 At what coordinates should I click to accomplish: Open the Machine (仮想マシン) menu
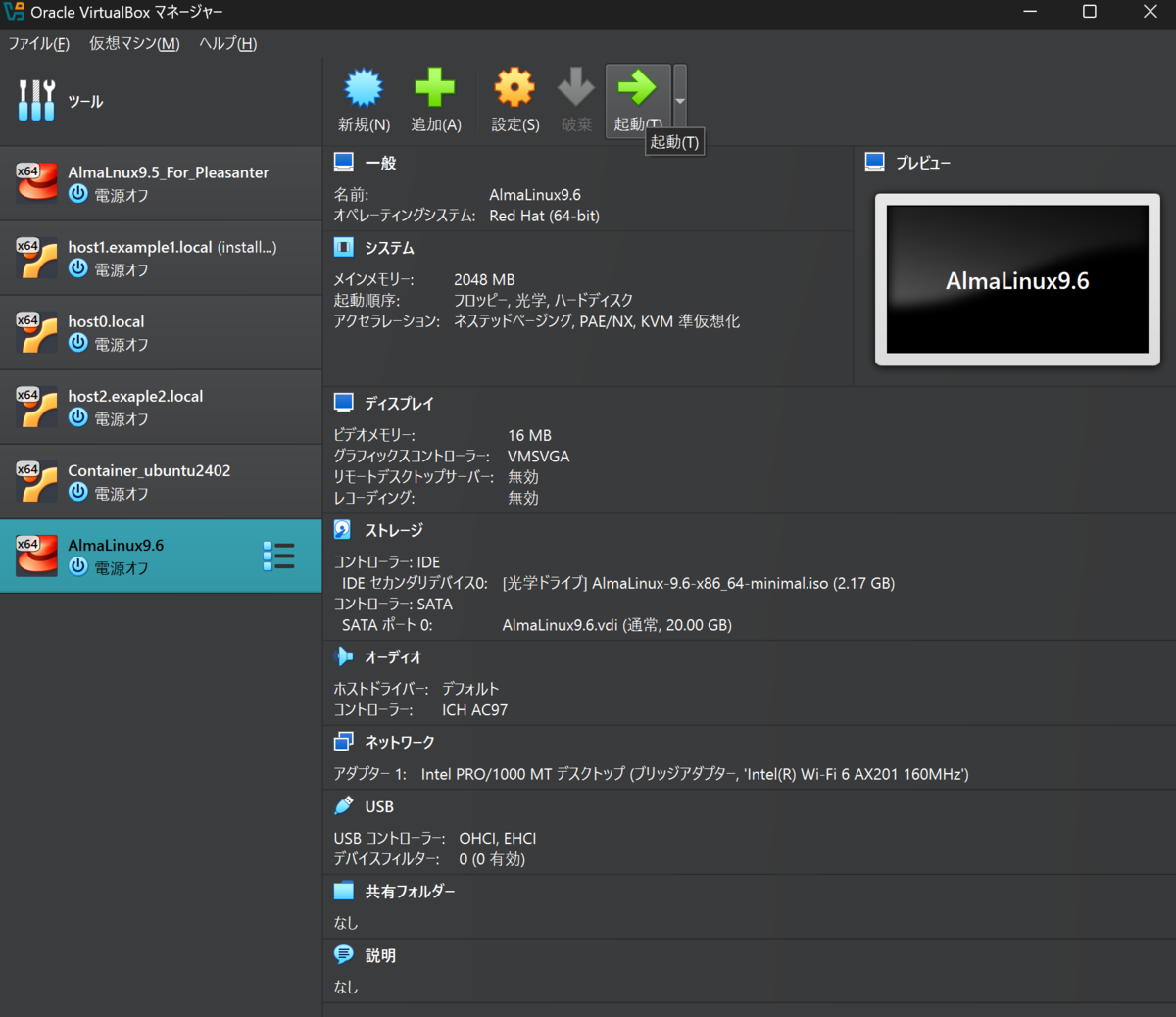click(134, 43)
